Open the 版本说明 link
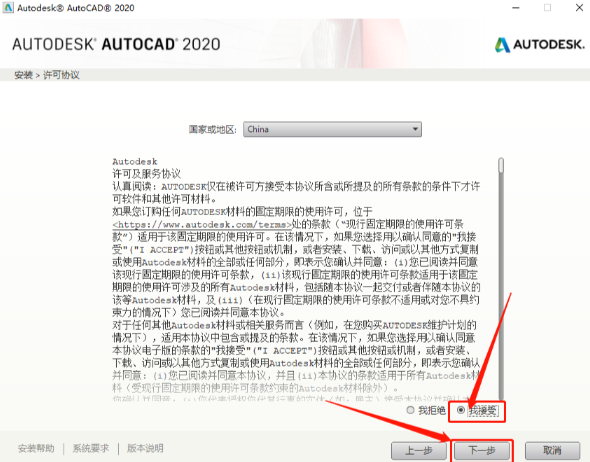The height and width of the screenshot is (462, 590). coord(145,448)
